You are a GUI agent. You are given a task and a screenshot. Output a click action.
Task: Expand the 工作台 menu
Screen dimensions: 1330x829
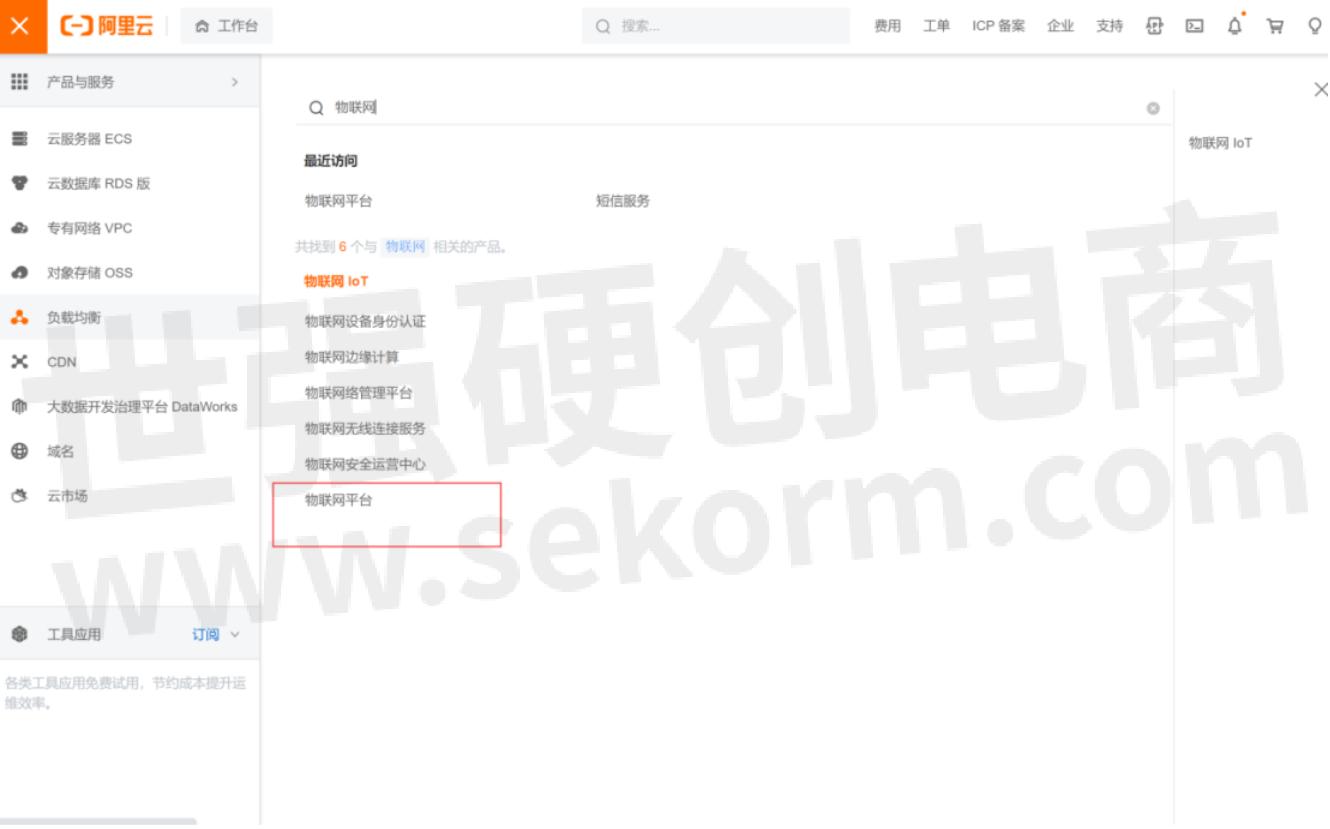pyautogui.click(x=226, y=25)
